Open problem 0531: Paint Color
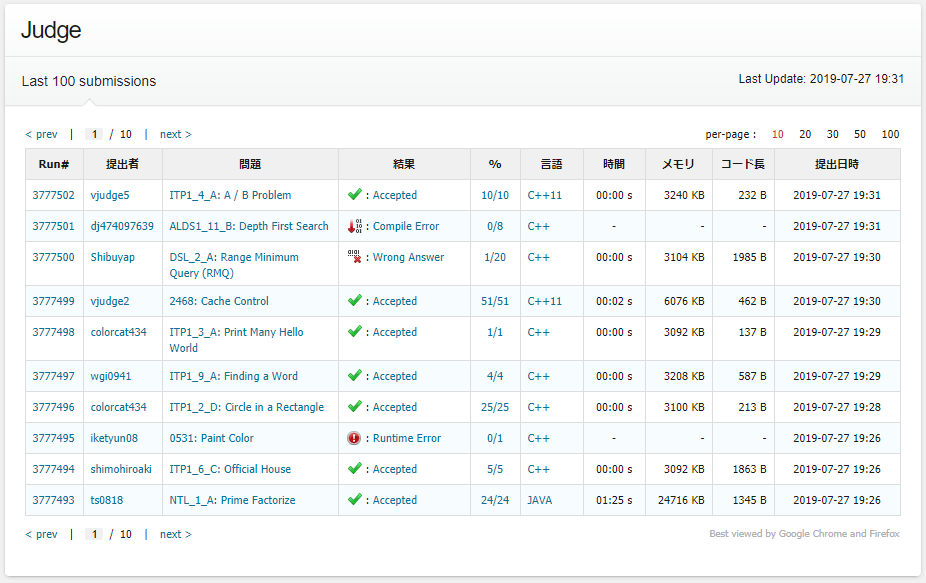This screenshot has height=583, width=926. click(x=211, y=438)
